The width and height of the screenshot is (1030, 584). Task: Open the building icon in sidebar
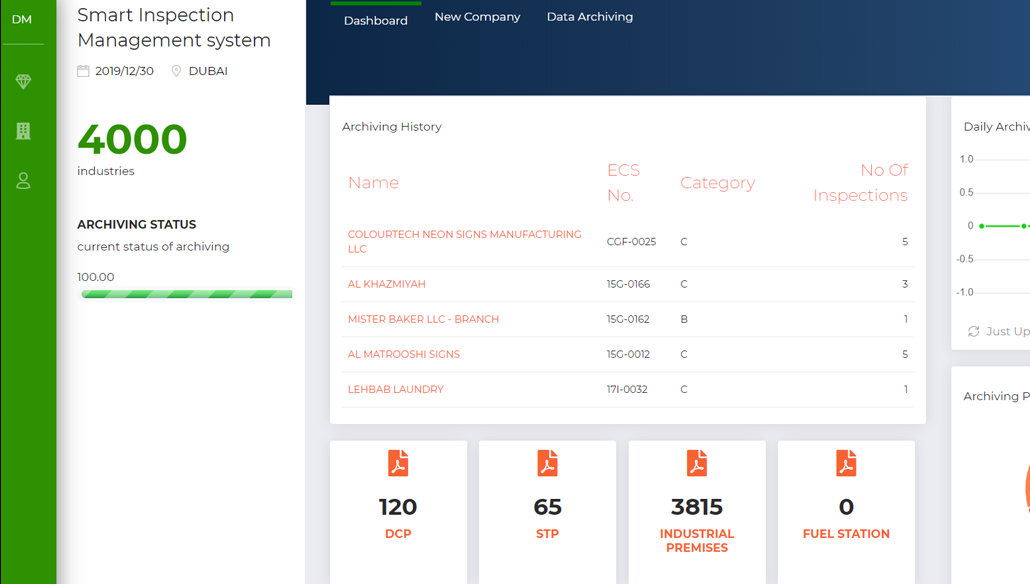tap(23, 131)
